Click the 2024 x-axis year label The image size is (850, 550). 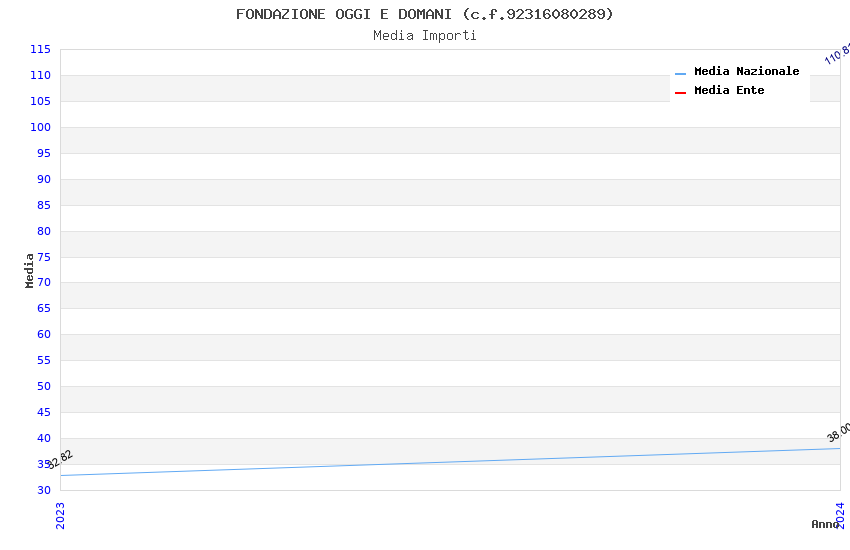pos(840,515)
